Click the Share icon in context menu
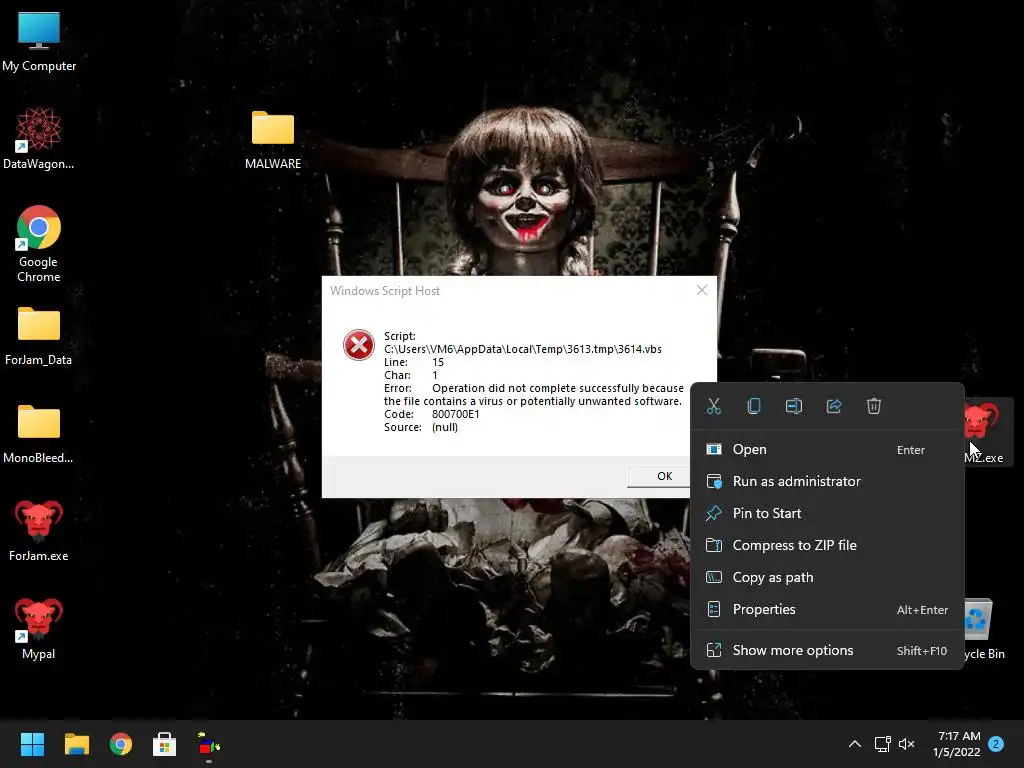The image size is (1024, 768). point(834,406)
